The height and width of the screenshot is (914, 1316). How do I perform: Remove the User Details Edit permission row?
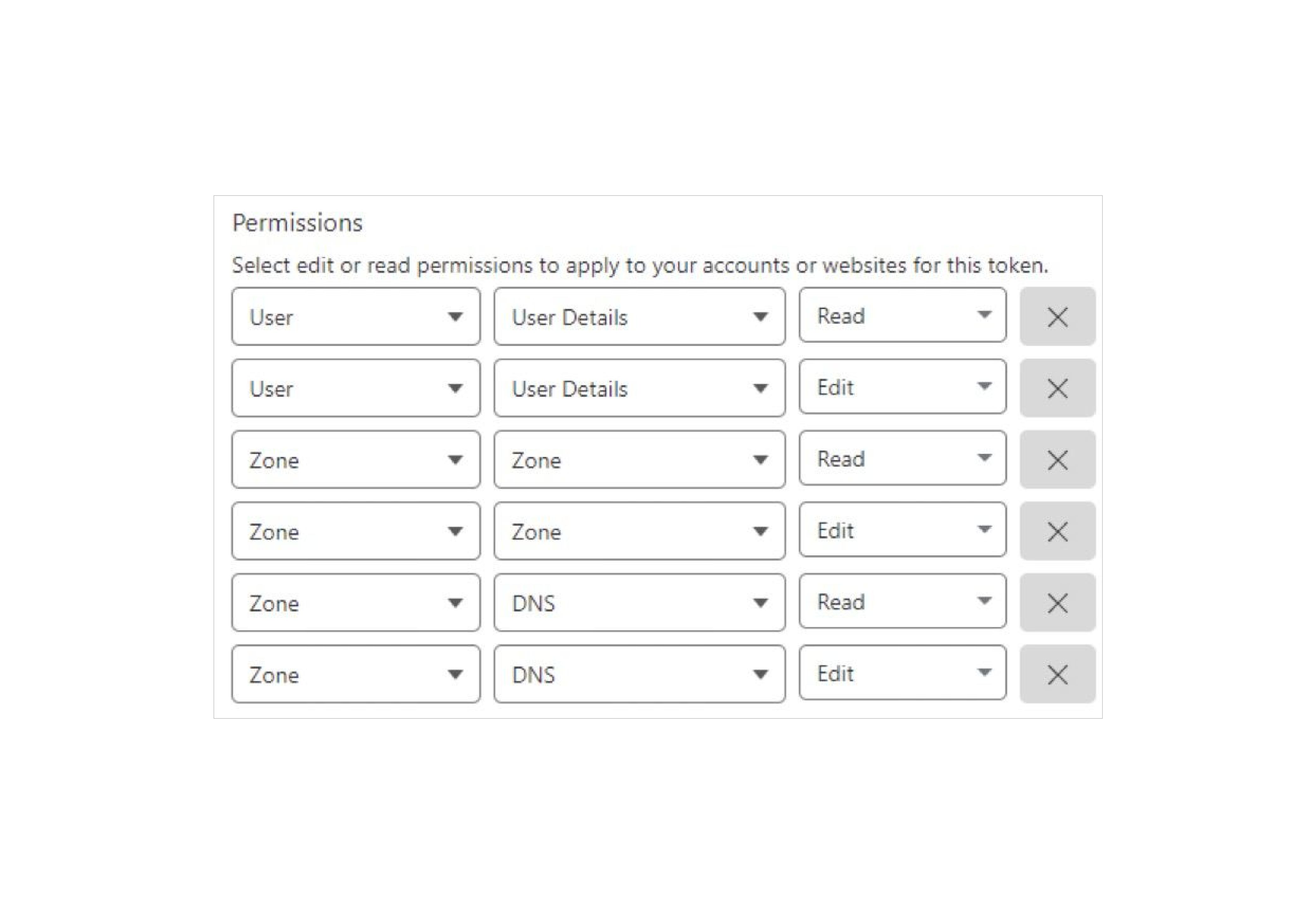pyautogui.click(x=1057, y=388)
